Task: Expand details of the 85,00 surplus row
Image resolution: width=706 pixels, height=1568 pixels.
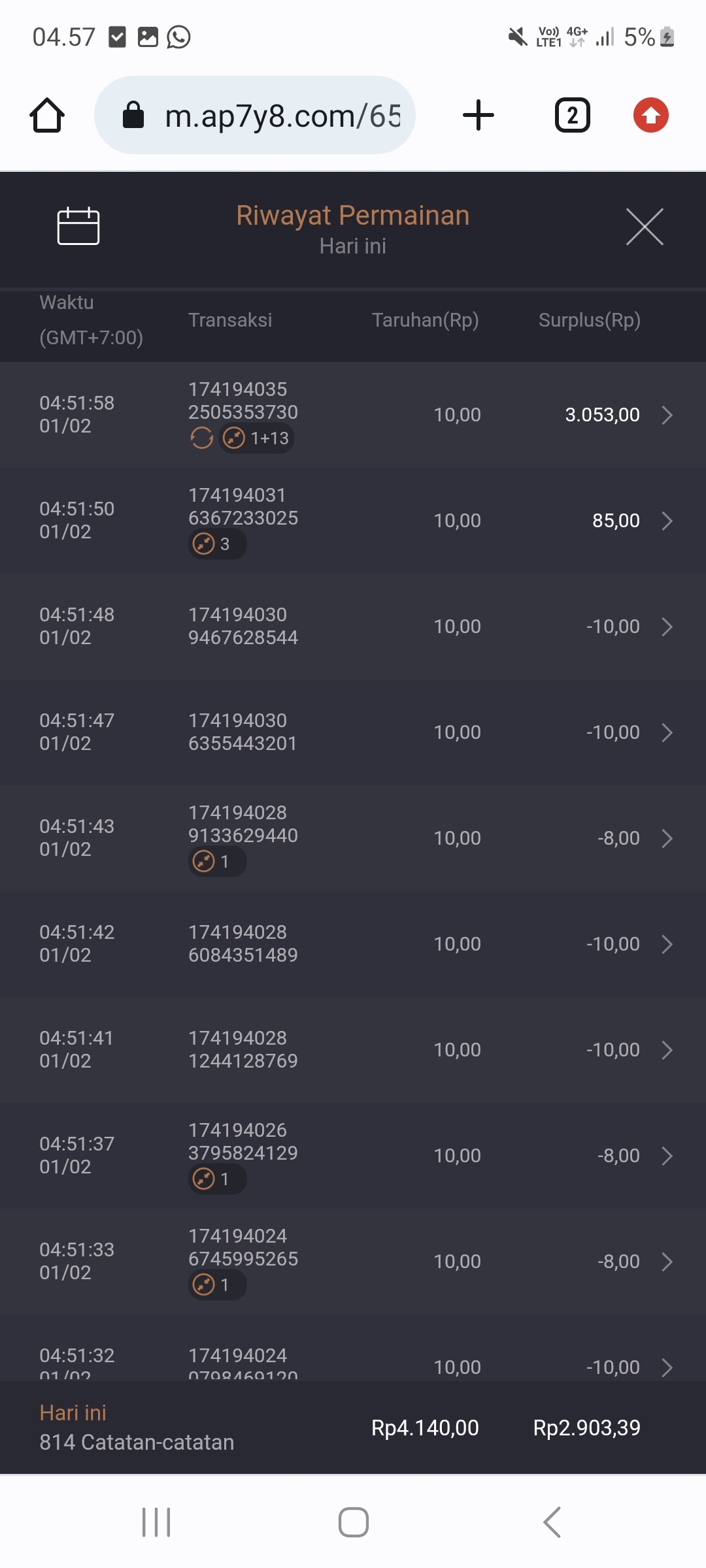Action: tap(667, 521)
